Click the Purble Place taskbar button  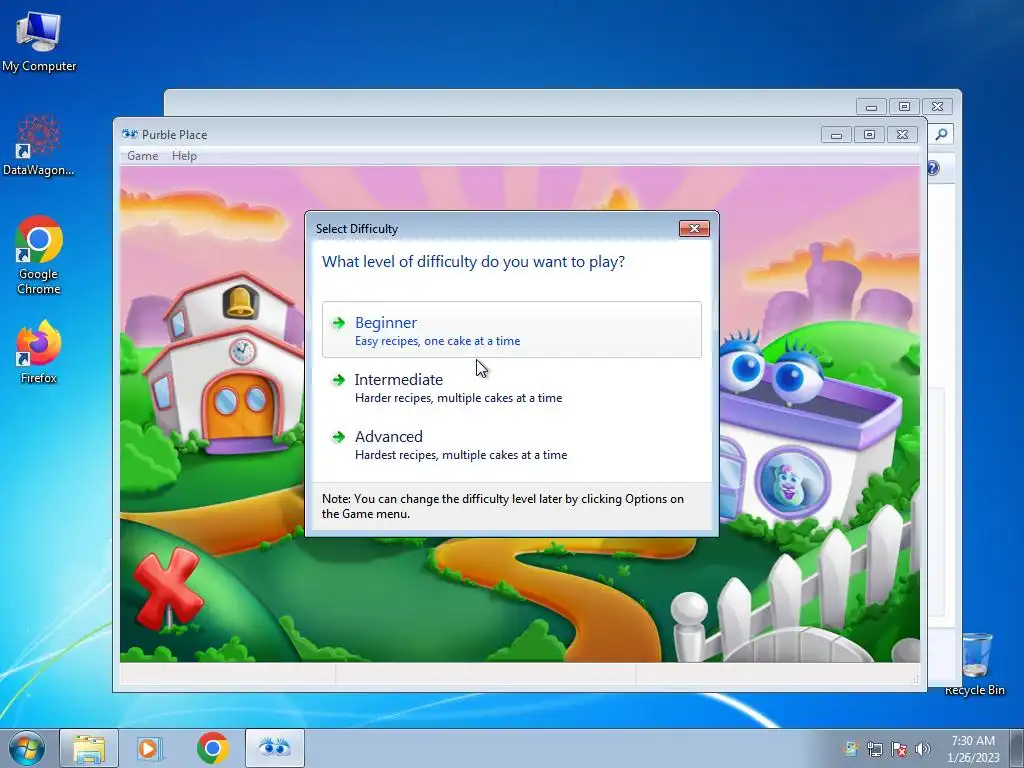[x=274, y=748]
